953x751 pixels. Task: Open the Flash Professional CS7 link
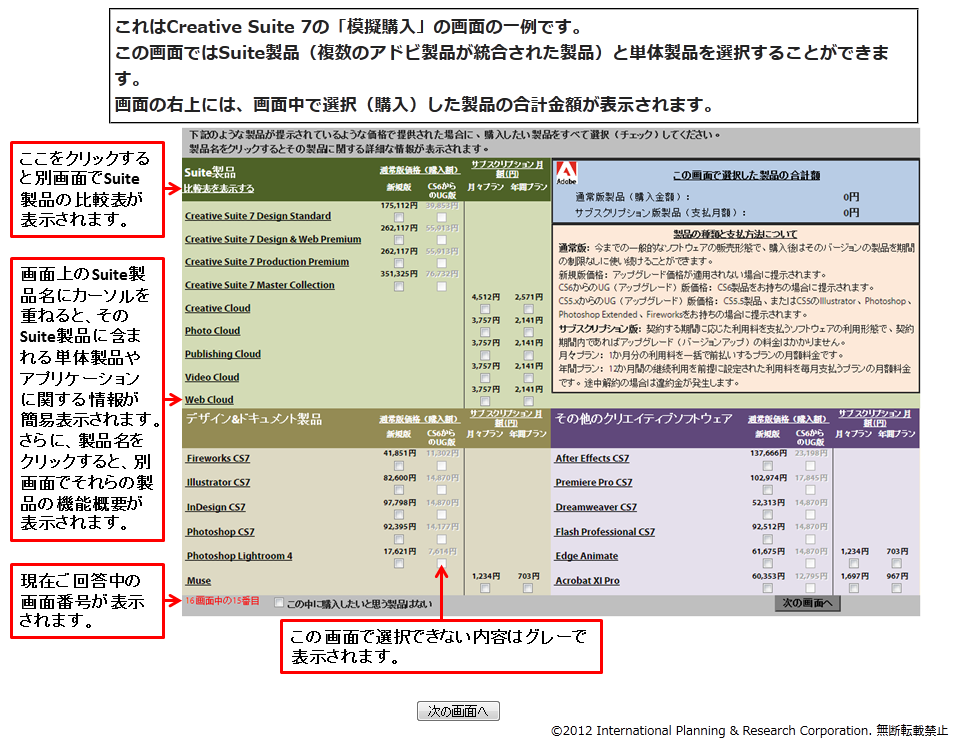[x=604, y=532]
